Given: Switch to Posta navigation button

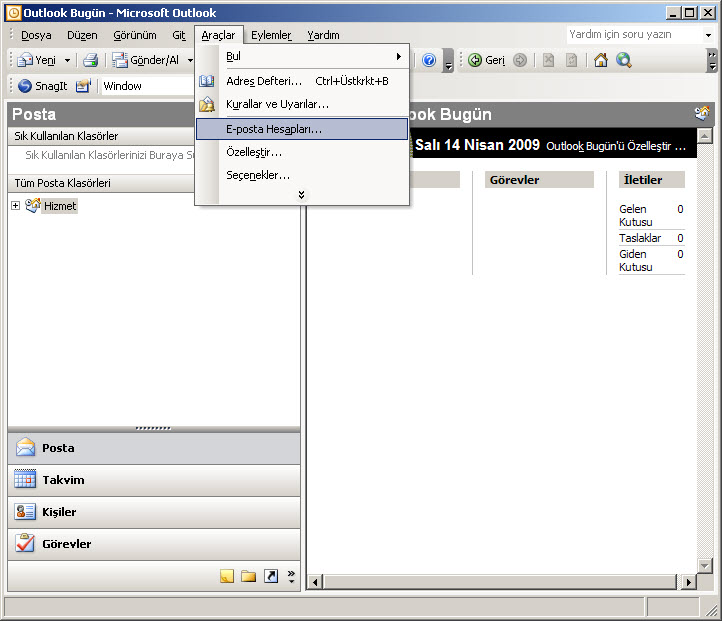Looking at the screenshot, I should pyautogui.click(x=154, y=448).
